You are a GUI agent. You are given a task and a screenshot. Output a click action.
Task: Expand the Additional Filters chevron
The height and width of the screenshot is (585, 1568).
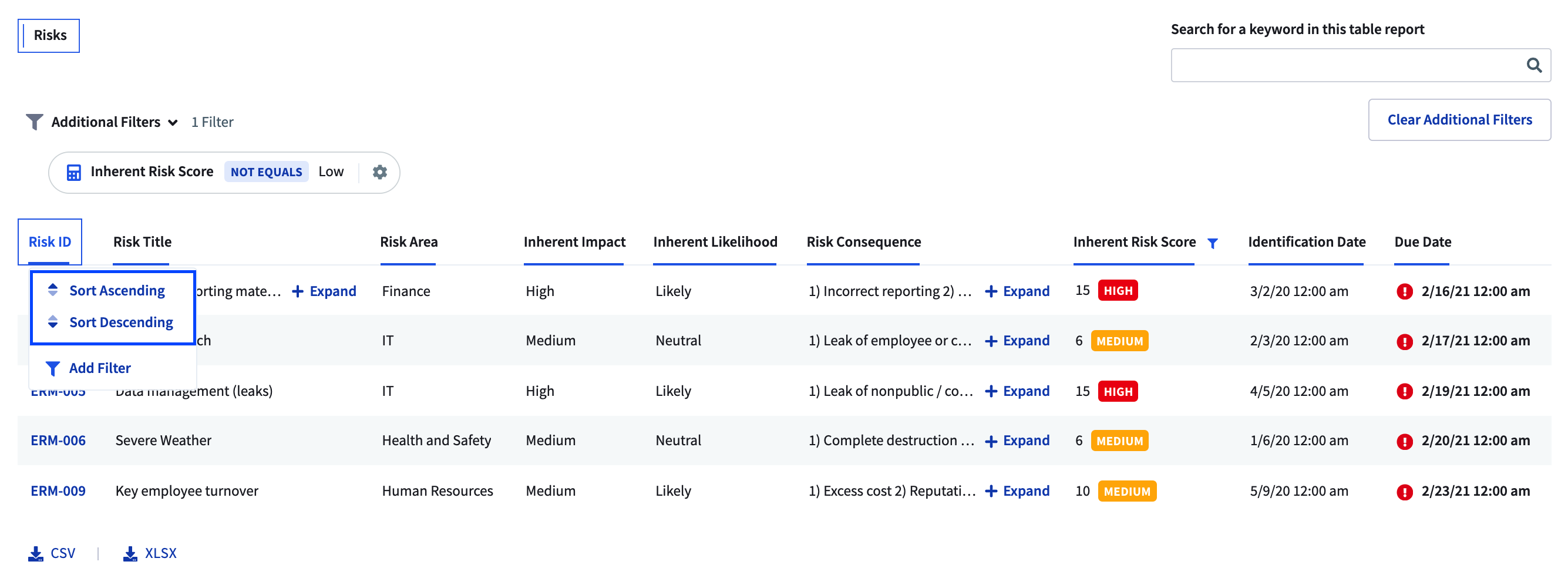173,122
